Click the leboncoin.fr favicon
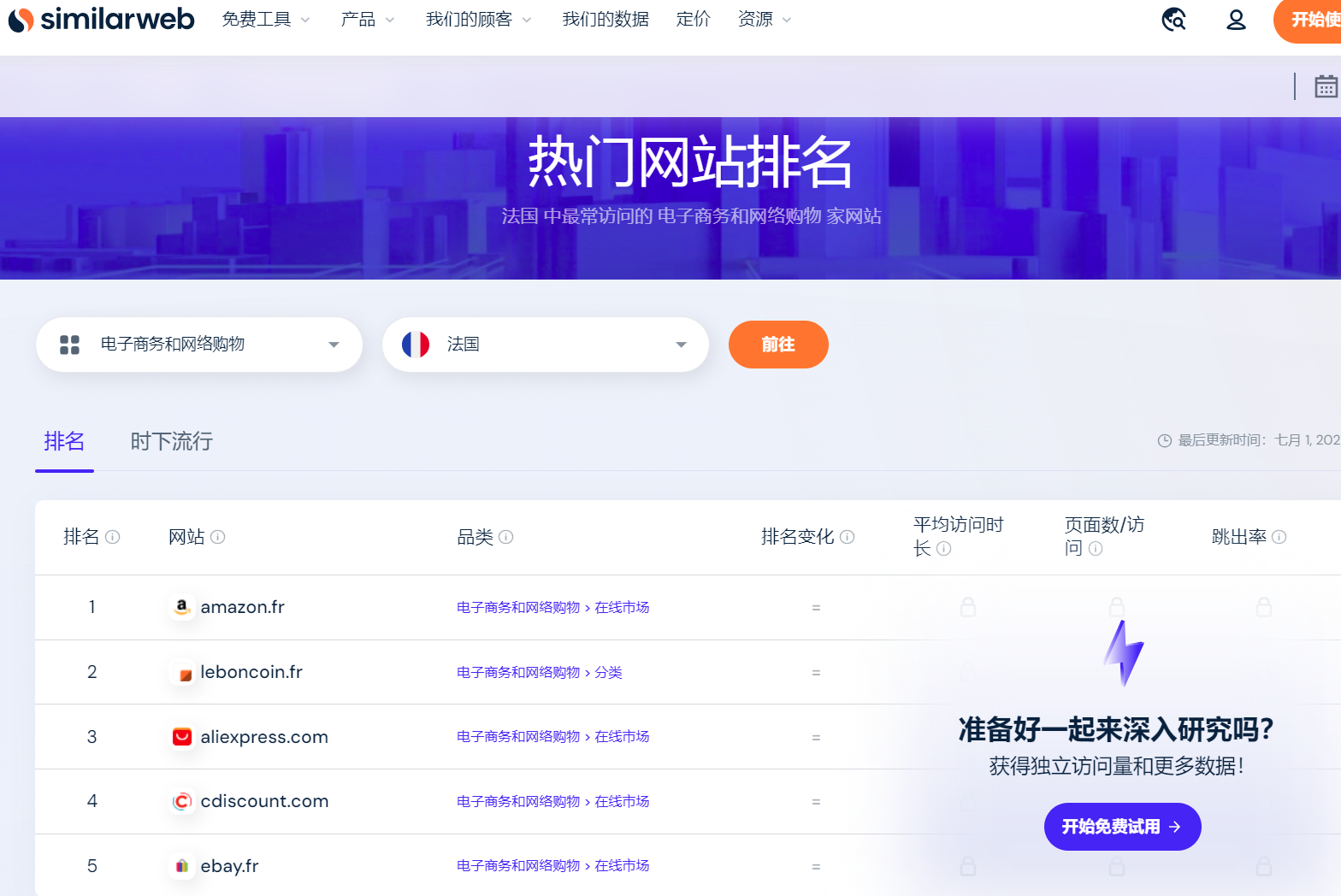 tap(182, 673)
